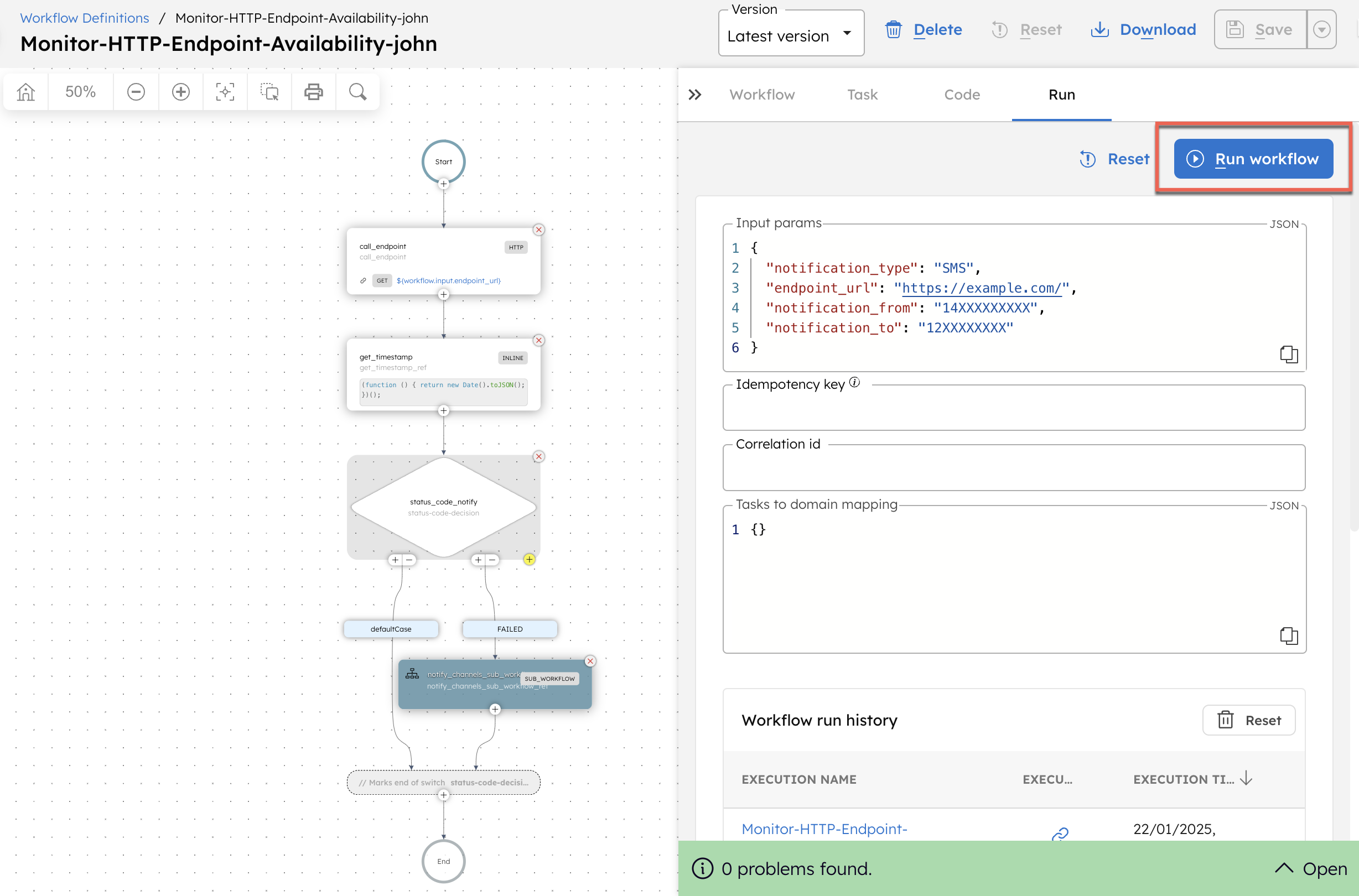Remove status_code_notify switch with red X

click(538, 456)
